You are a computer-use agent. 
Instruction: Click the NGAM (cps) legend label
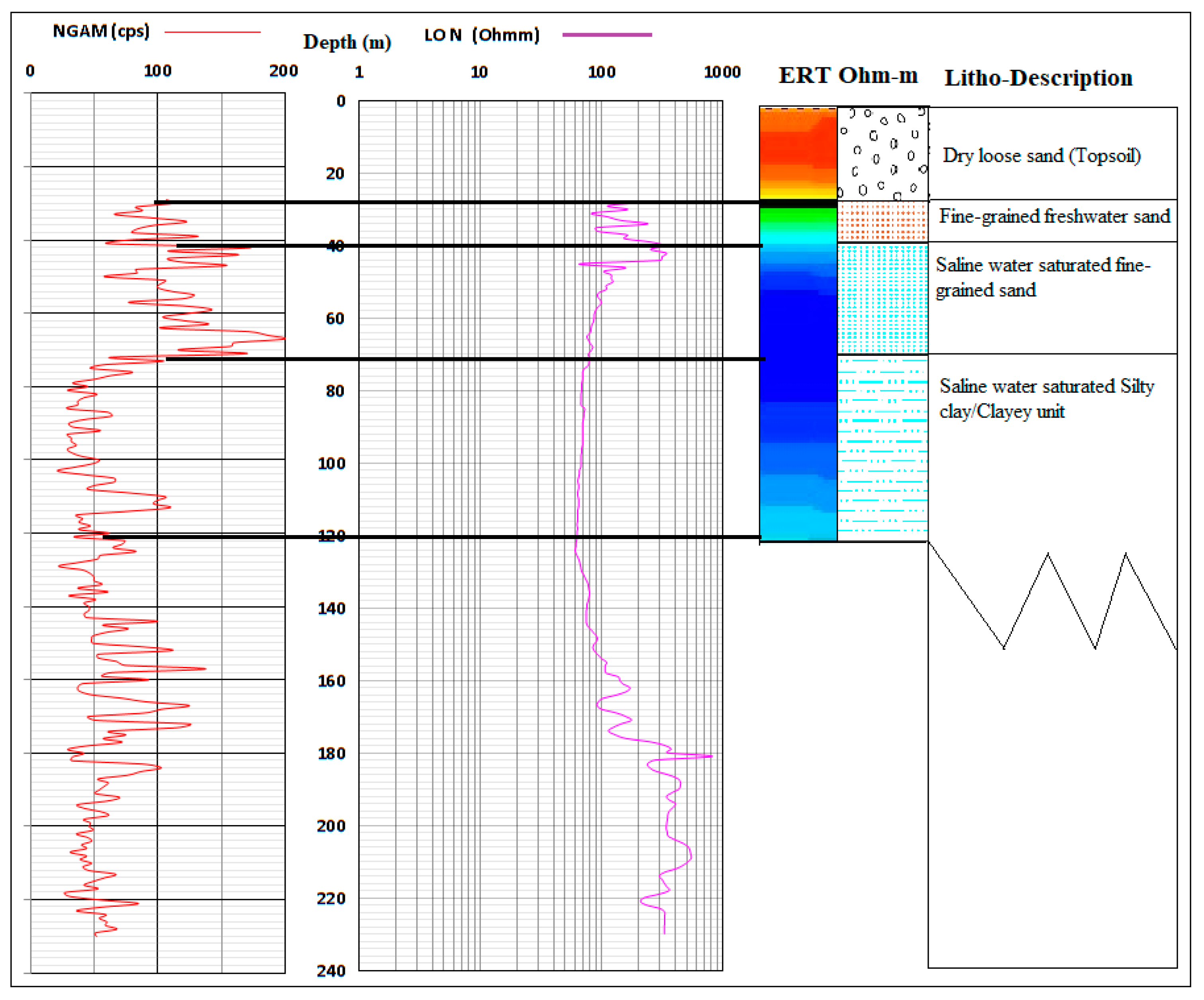pos(101,31)
